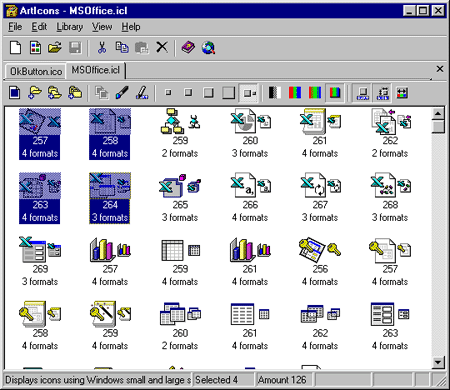The image size is (450, 390).
Task: Open the Library menu
Action: (70, 27)
